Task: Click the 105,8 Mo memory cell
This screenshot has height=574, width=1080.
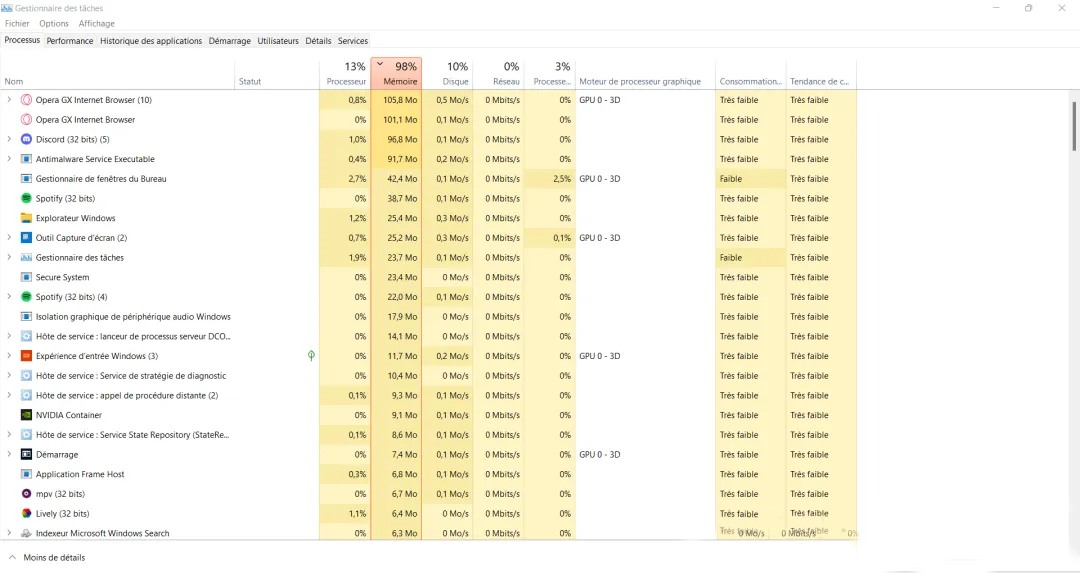Action: click(396, 100)
